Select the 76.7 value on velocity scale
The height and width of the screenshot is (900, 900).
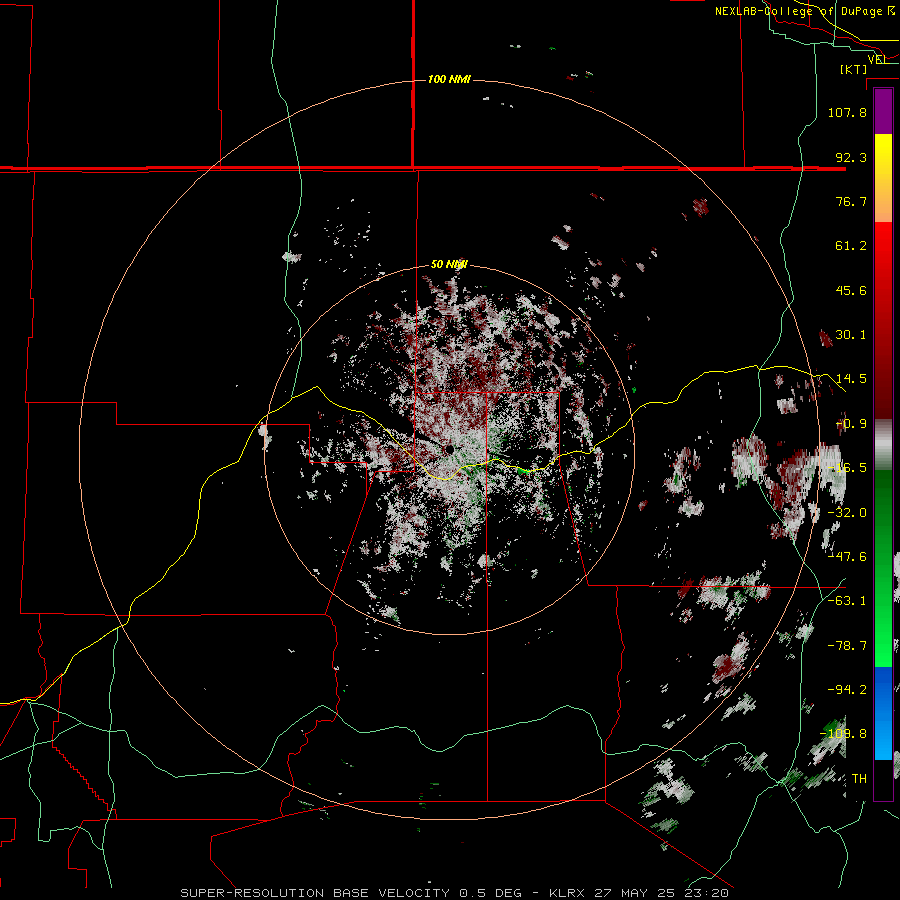851,201
